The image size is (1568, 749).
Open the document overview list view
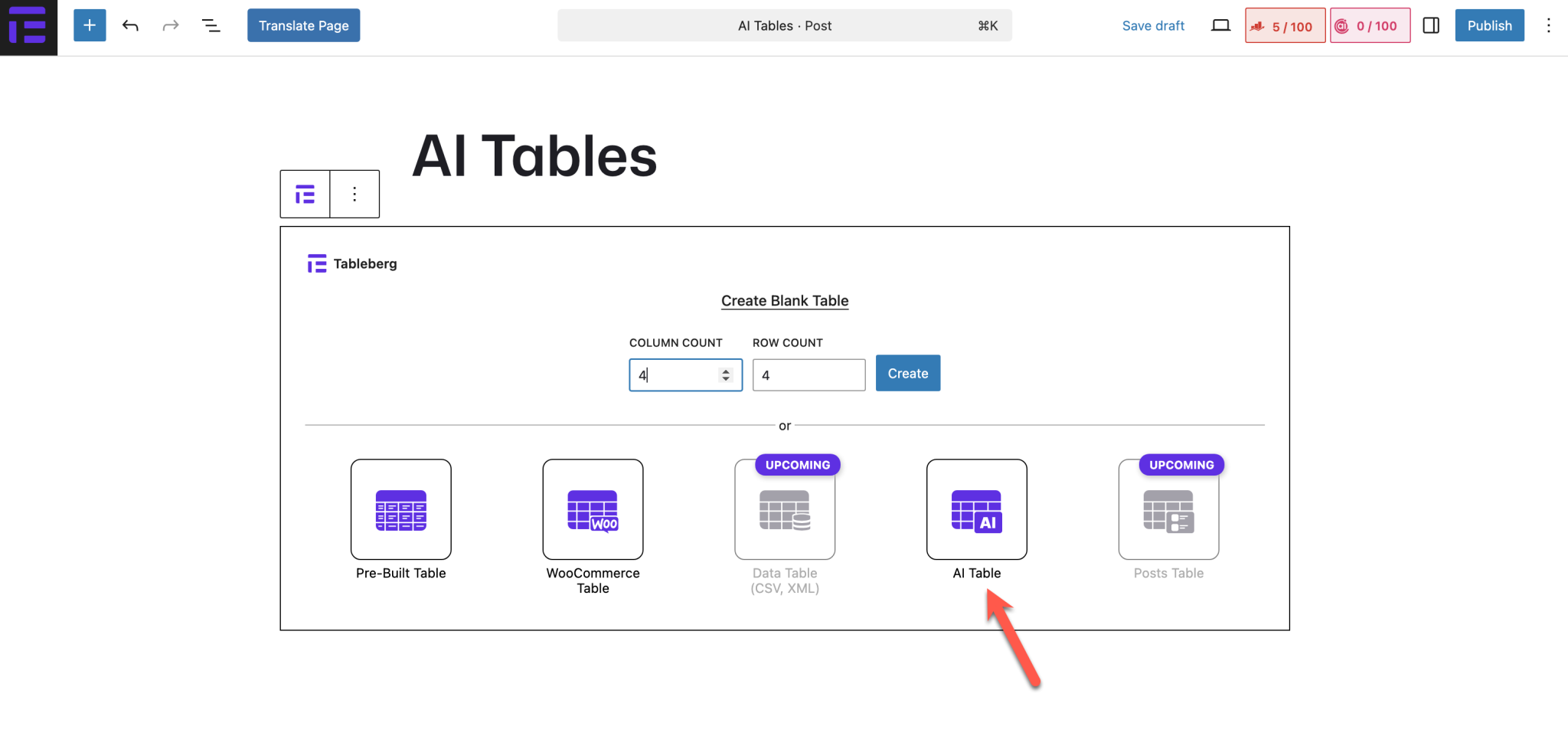211,25
